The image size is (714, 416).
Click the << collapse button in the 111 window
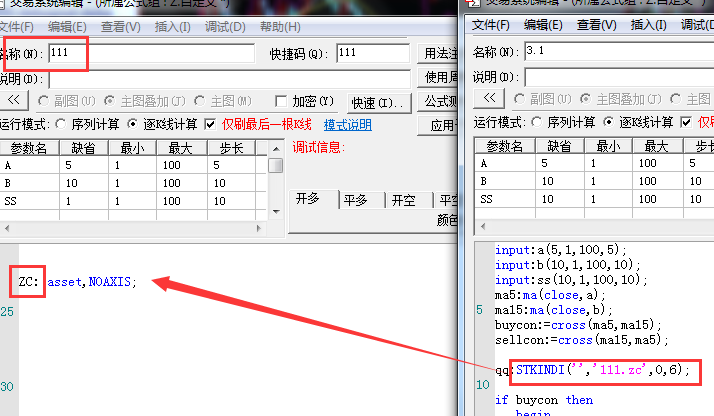(x=15, y=101)
